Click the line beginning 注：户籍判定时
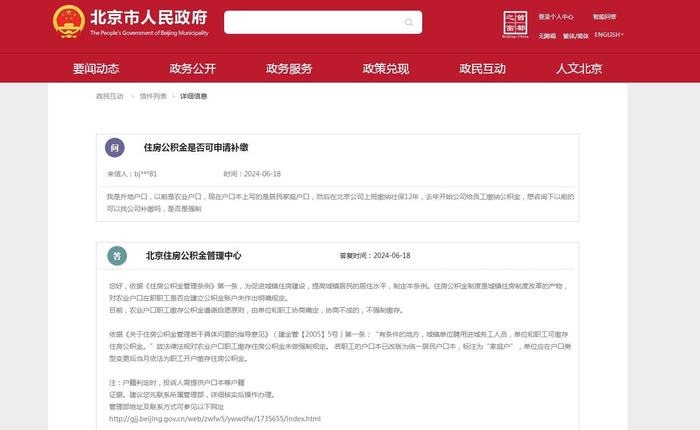 pyautogui.click(x=177, y=383)
